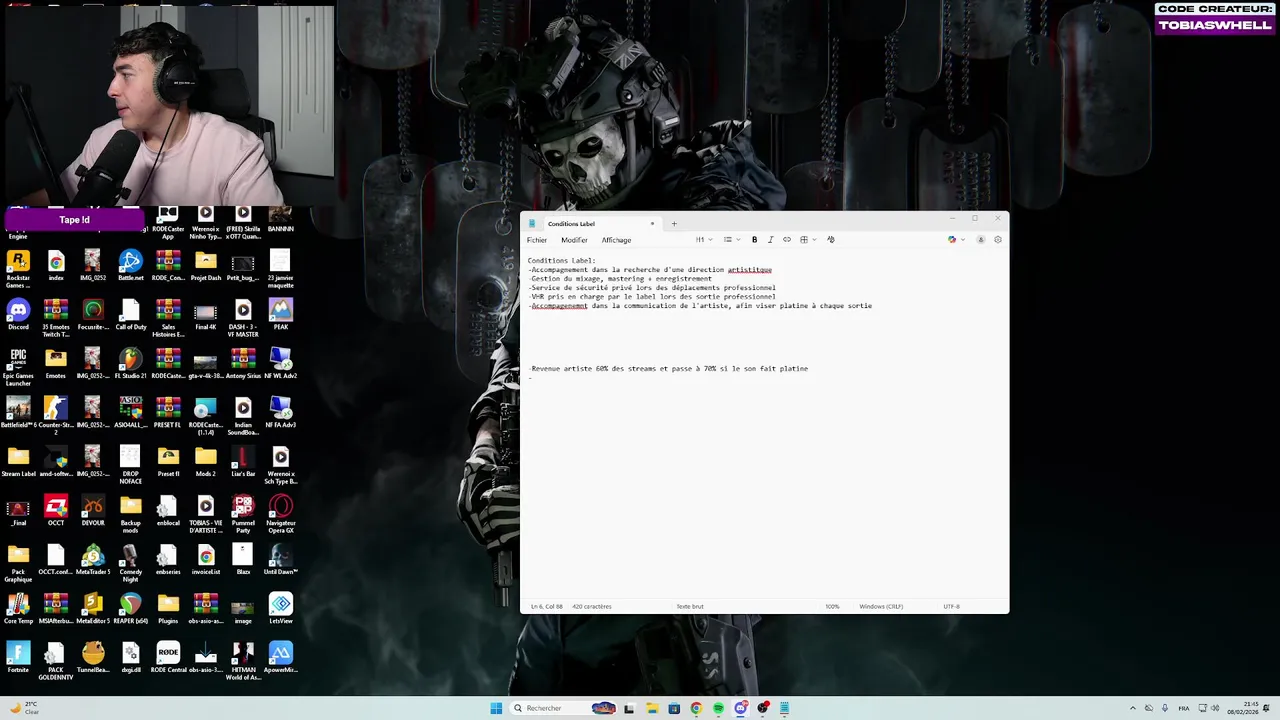This screenshot has width=1280, height=720.
Task: Open the FL Studio 21 shortcut
Action: tap(131, 364)
